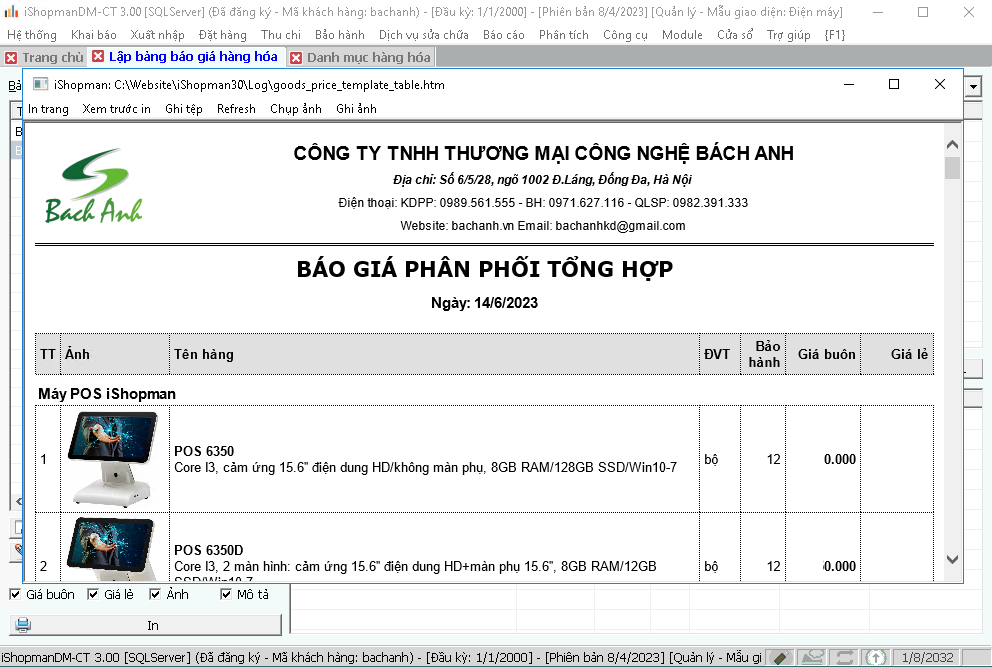Switch to the Trang chủ tab

pos(53,58)
